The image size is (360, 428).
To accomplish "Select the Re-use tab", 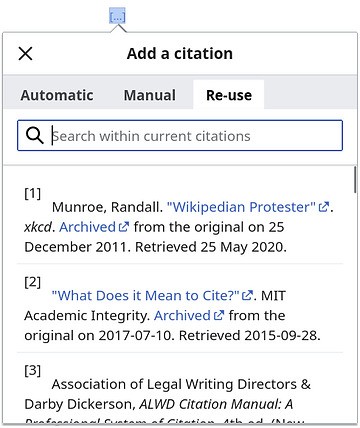I will point(229,95).
